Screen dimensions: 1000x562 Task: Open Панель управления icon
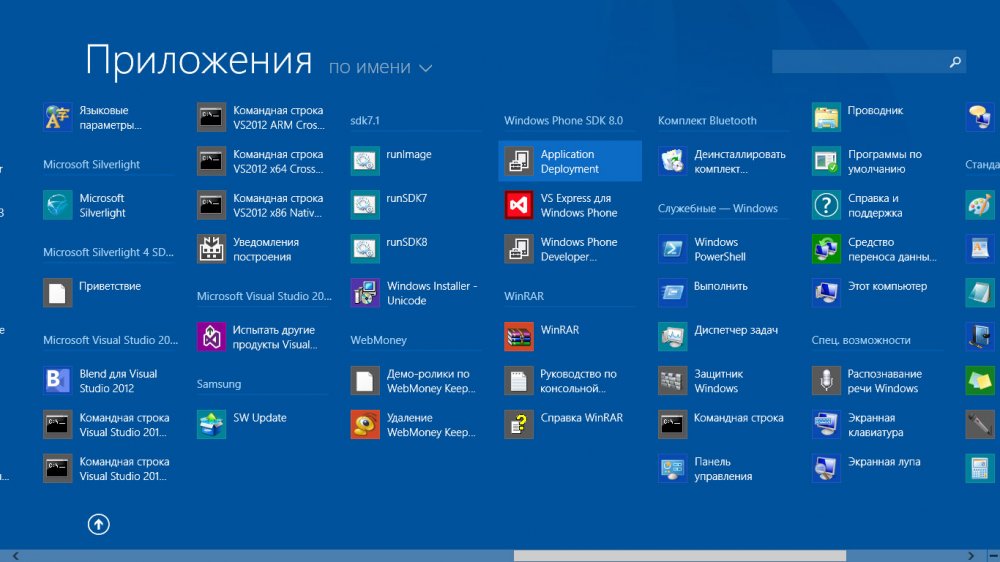(672, 469)
